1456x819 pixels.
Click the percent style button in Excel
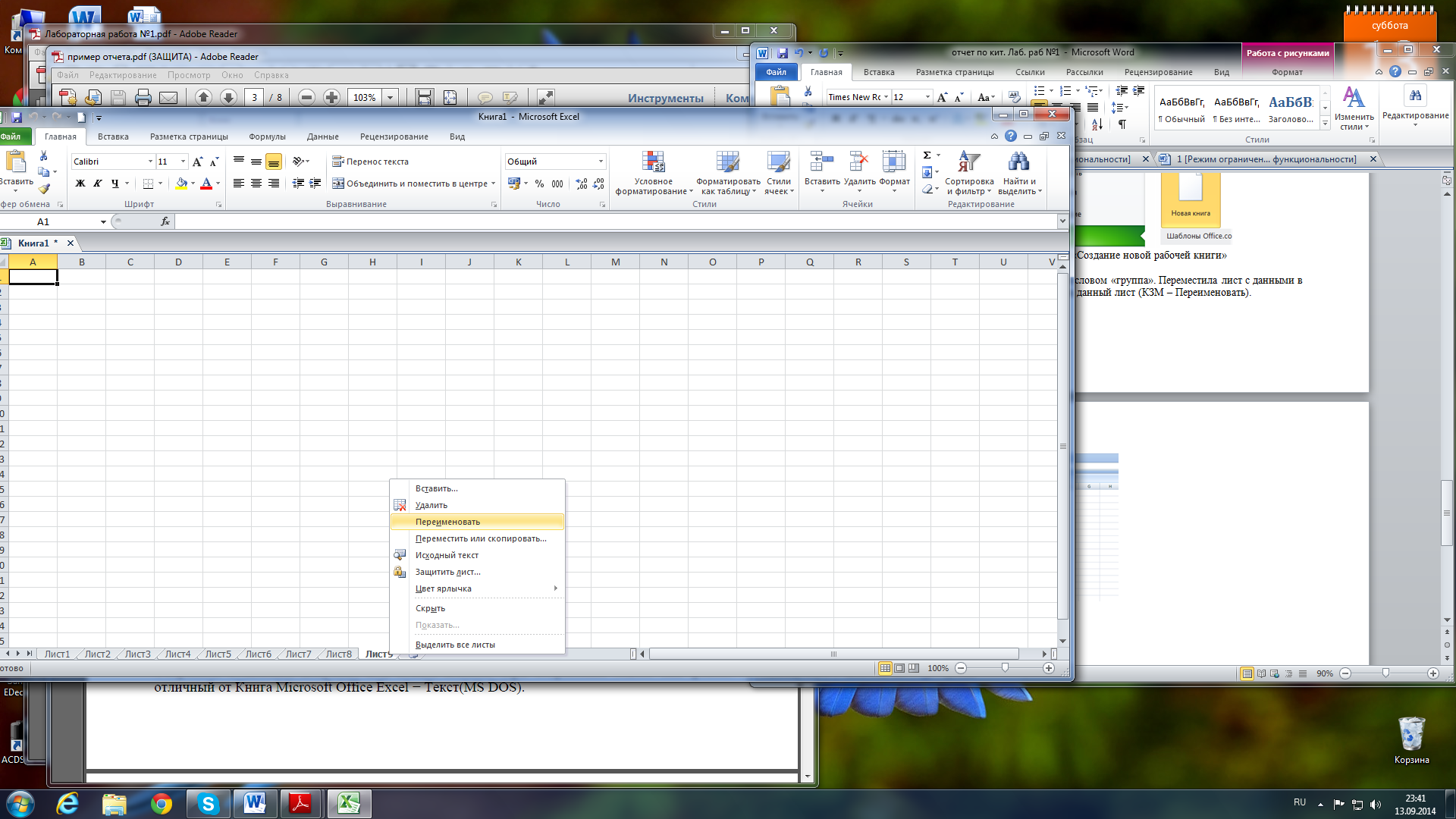539,184
